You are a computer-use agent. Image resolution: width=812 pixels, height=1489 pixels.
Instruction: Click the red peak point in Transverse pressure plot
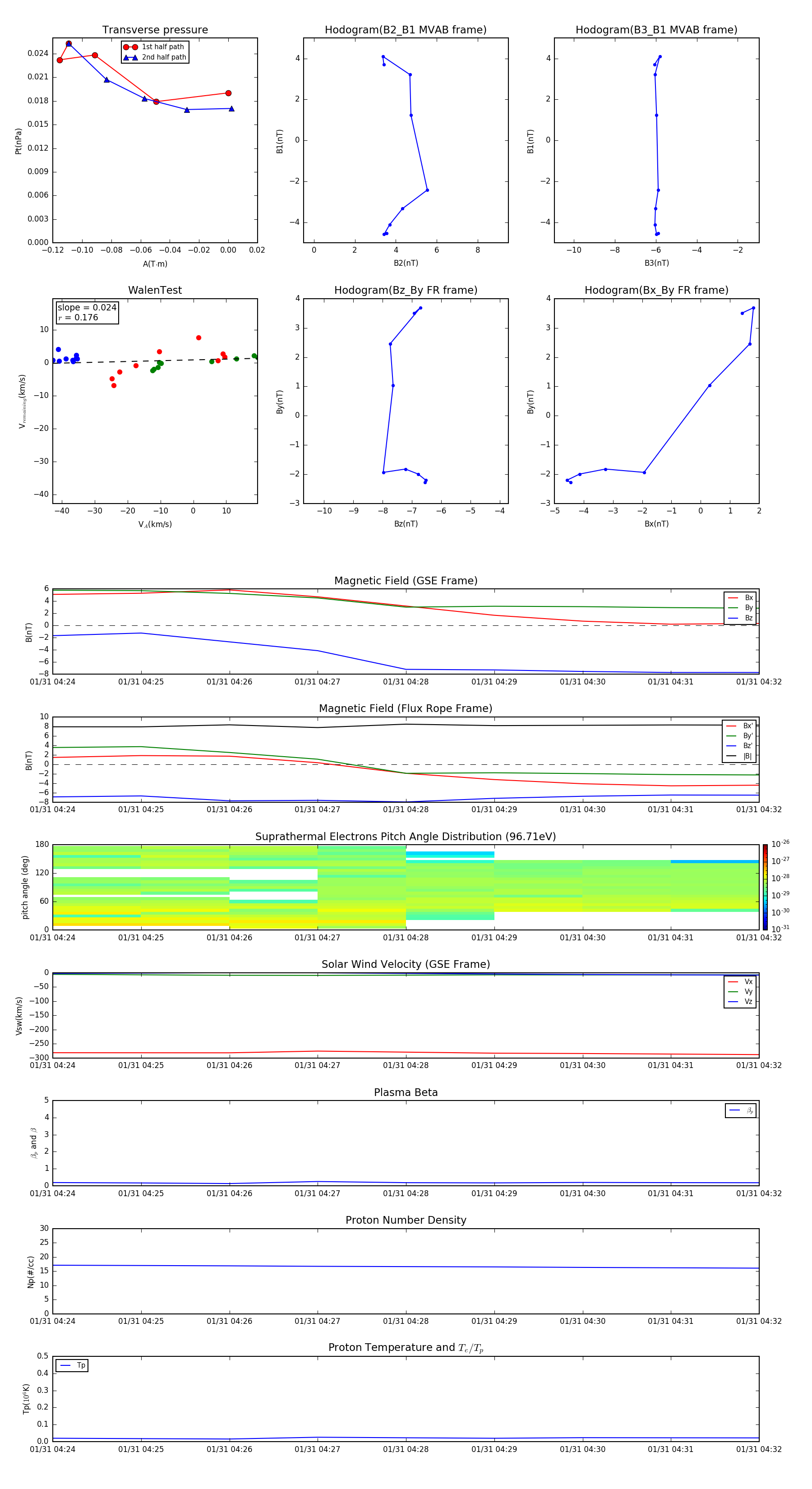(x=69, y=44)
